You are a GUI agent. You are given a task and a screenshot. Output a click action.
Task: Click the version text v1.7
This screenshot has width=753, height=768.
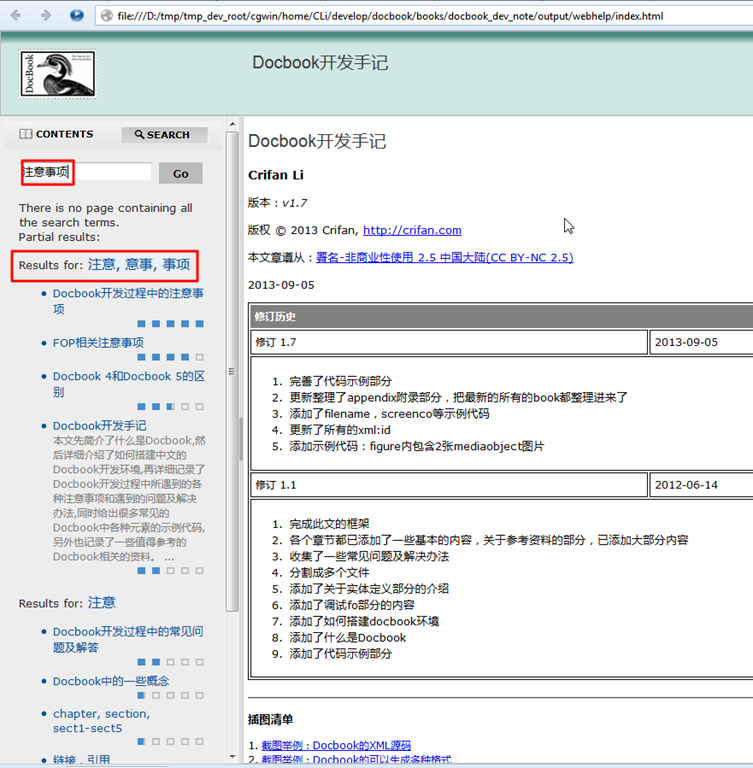(294, 203)
